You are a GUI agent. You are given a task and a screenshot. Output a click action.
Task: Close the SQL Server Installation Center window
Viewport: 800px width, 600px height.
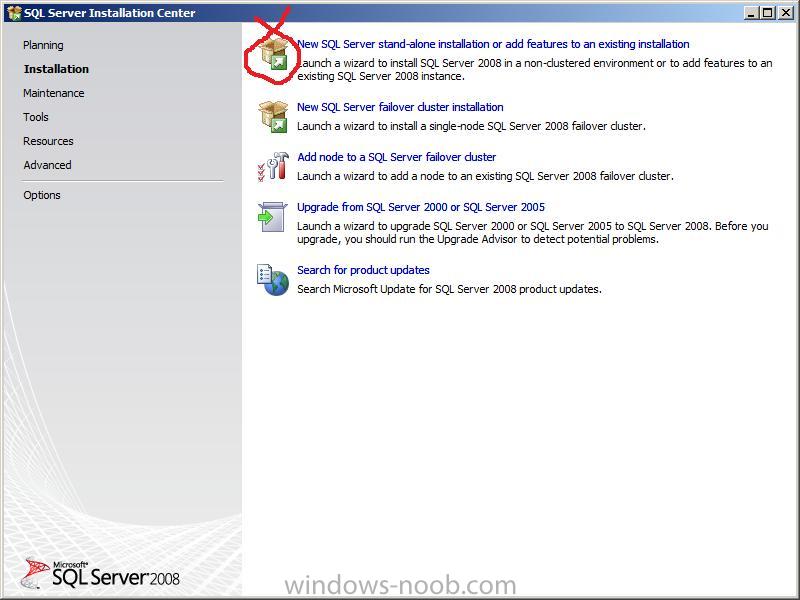pyautogui.click(x=786, y=13)
